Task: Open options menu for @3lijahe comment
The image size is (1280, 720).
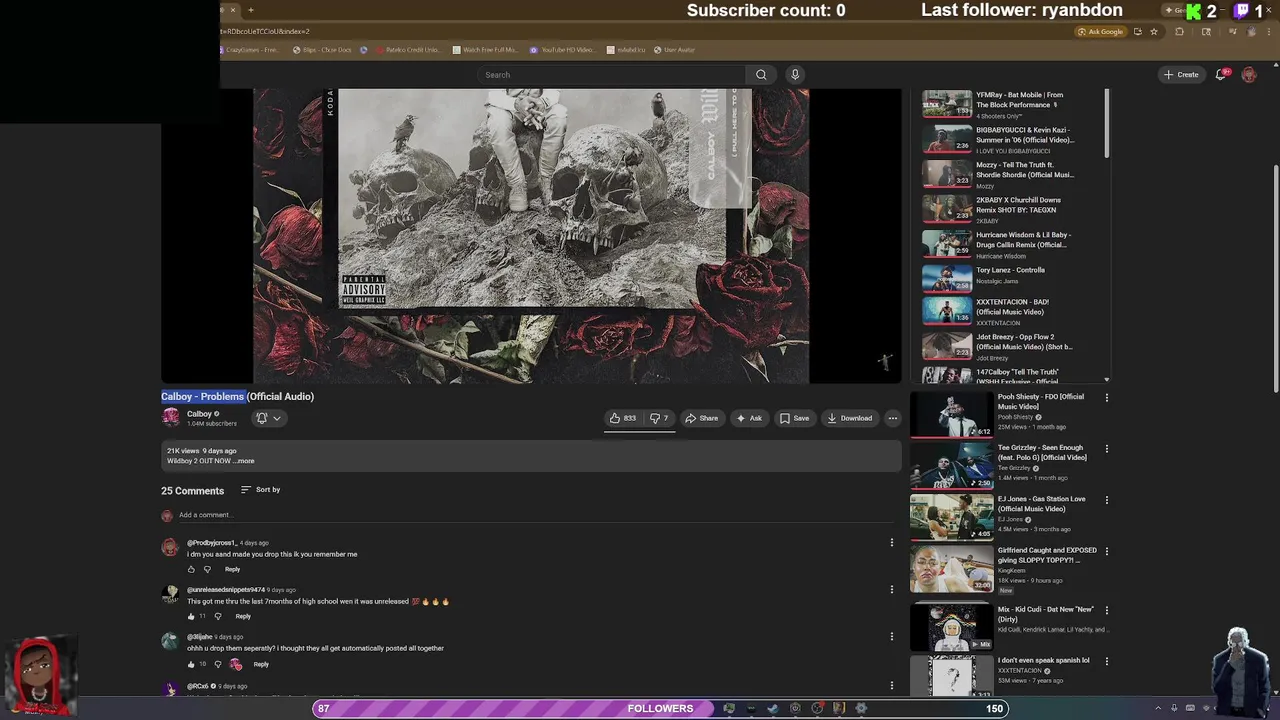Action: click(x=892, y=637)
